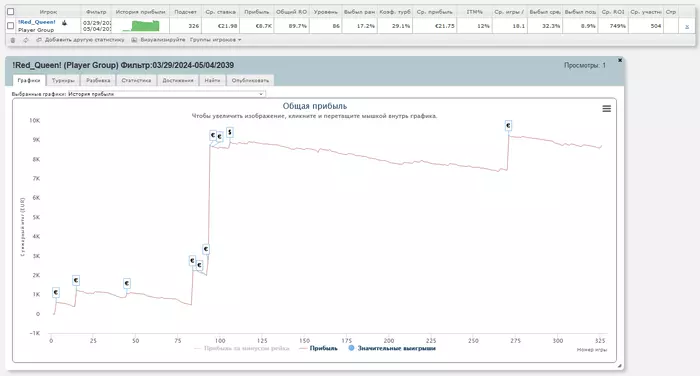Click the Добавить другую статистику link

84,40
